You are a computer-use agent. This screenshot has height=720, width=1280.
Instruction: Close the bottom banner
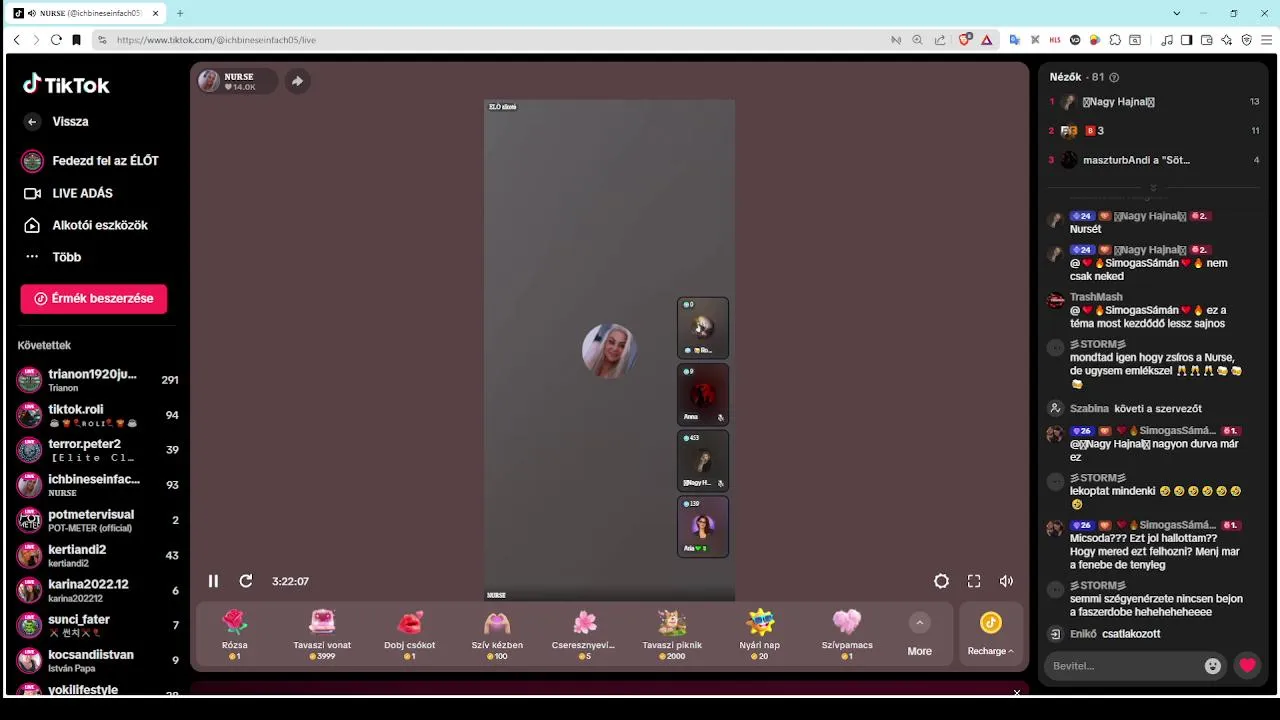[1017, 693]
